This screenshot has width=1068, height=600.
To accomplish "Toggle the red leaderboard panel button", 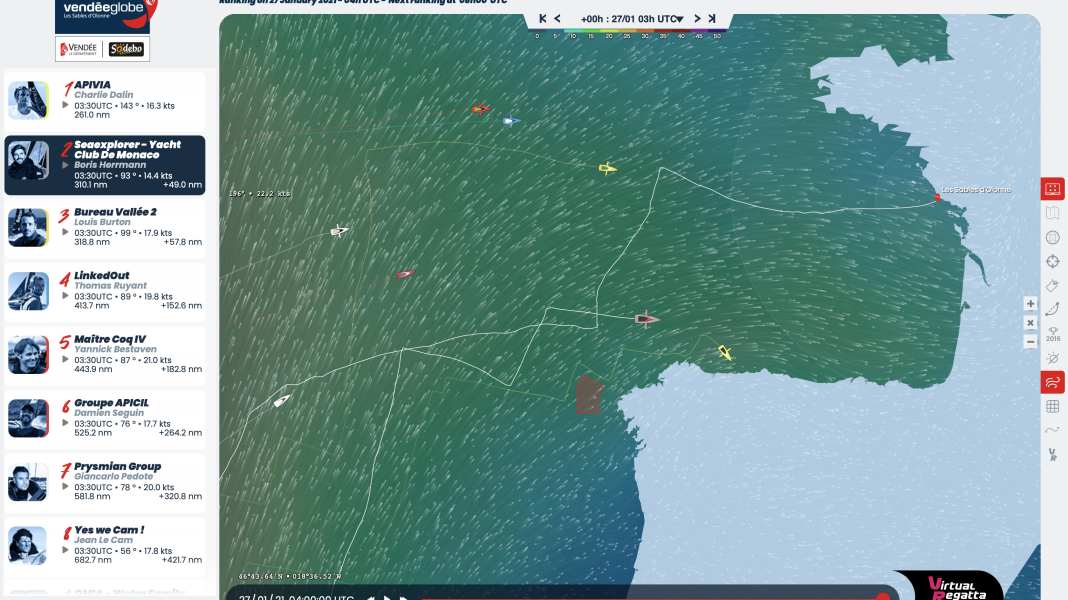I will coord(1052,189).
